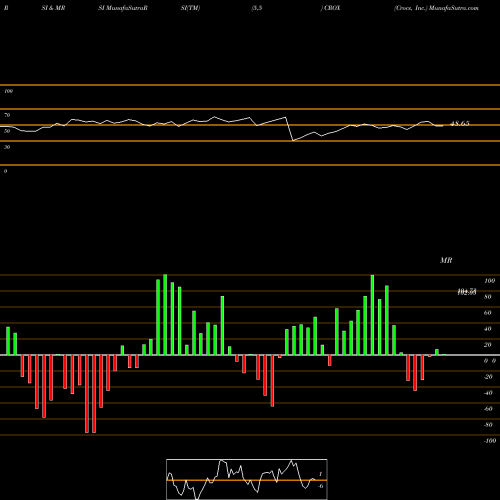Screen dimensions: 500x500
Task: Click the MR axis label 80
Action: click(x=487, y=297)
